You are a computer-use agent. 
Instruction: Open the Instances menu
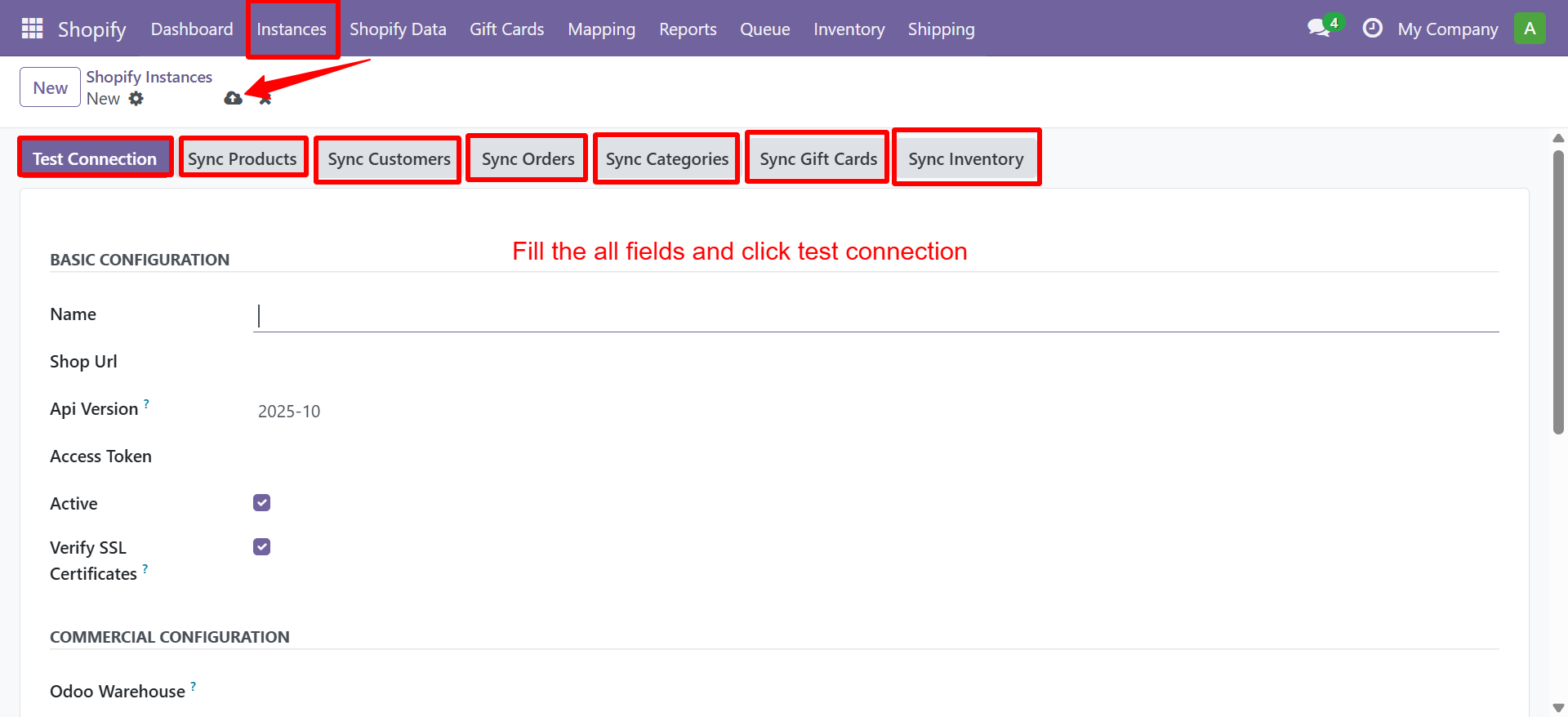point(292,29)
